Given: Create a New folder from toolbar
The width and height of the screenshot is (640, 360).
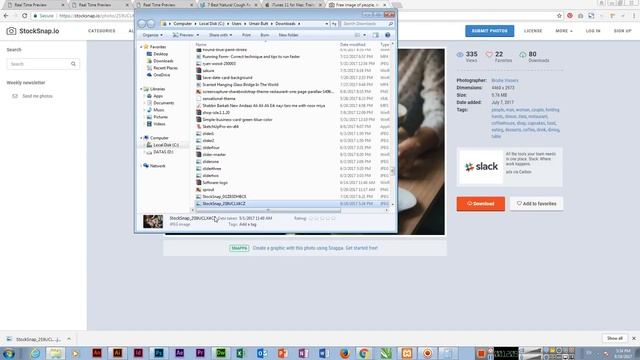Looking at the screenshot, I should pos(288,35).
